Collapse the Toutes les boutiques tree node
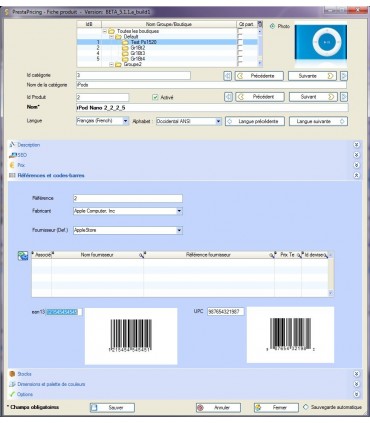This screenshot has width=370, height=423. pos(105,31)
